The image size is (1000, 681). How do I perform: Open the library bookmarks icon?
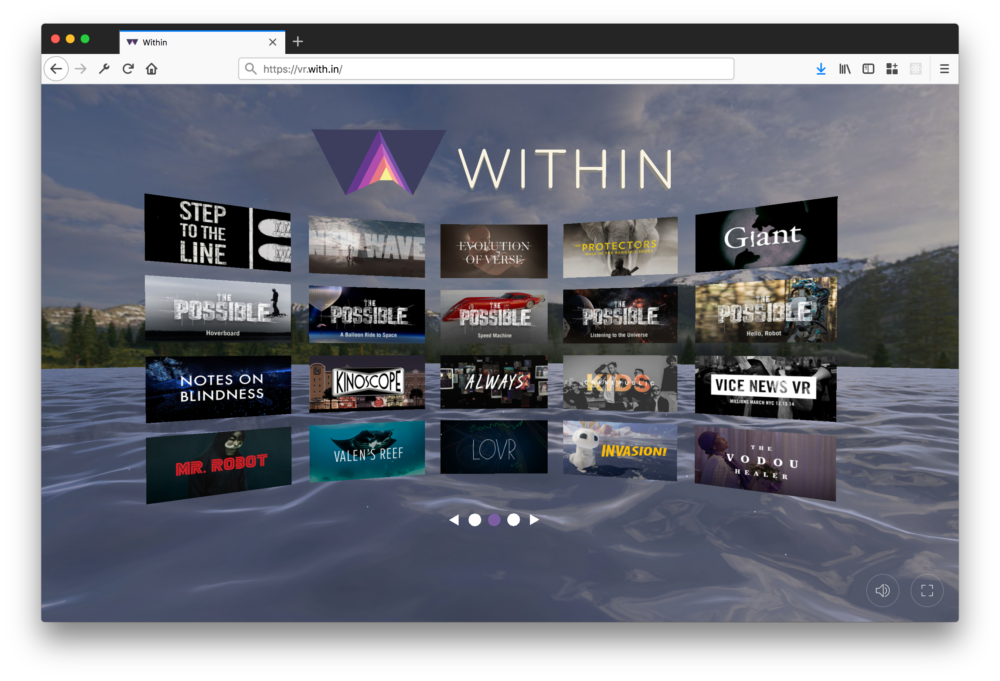pos(844,69)
